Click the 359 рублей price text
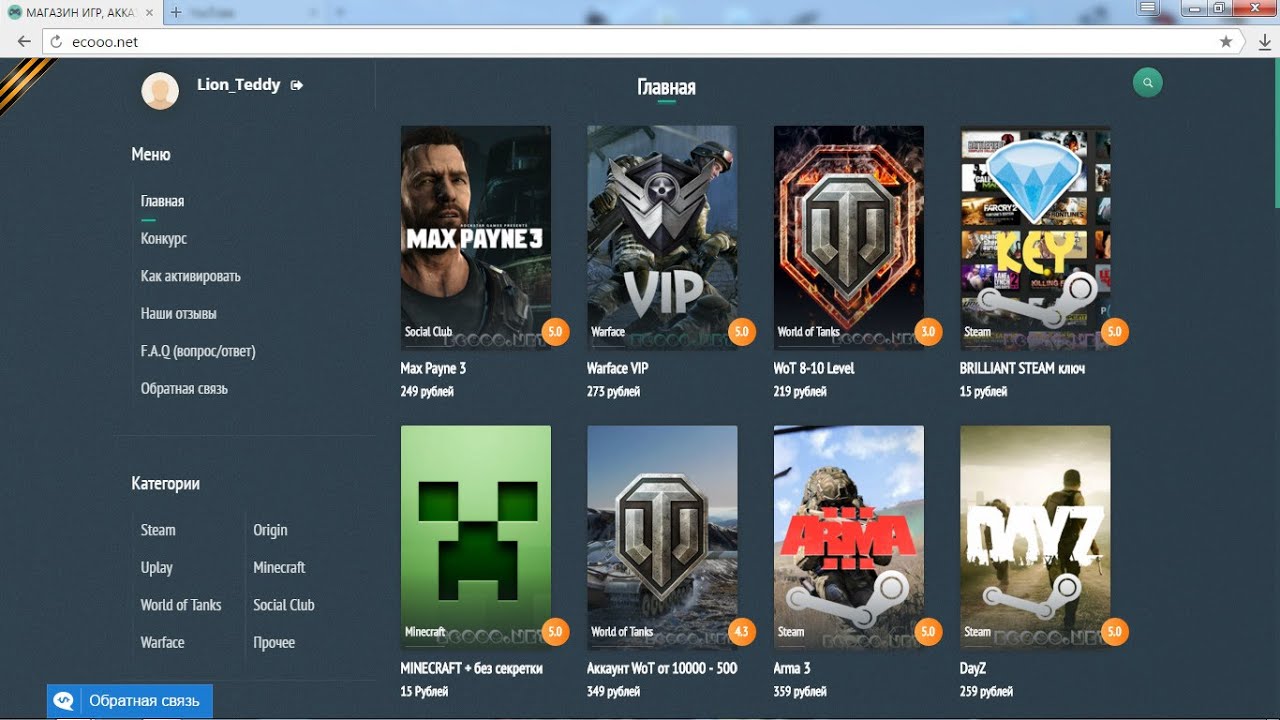 tap(800, 692)
